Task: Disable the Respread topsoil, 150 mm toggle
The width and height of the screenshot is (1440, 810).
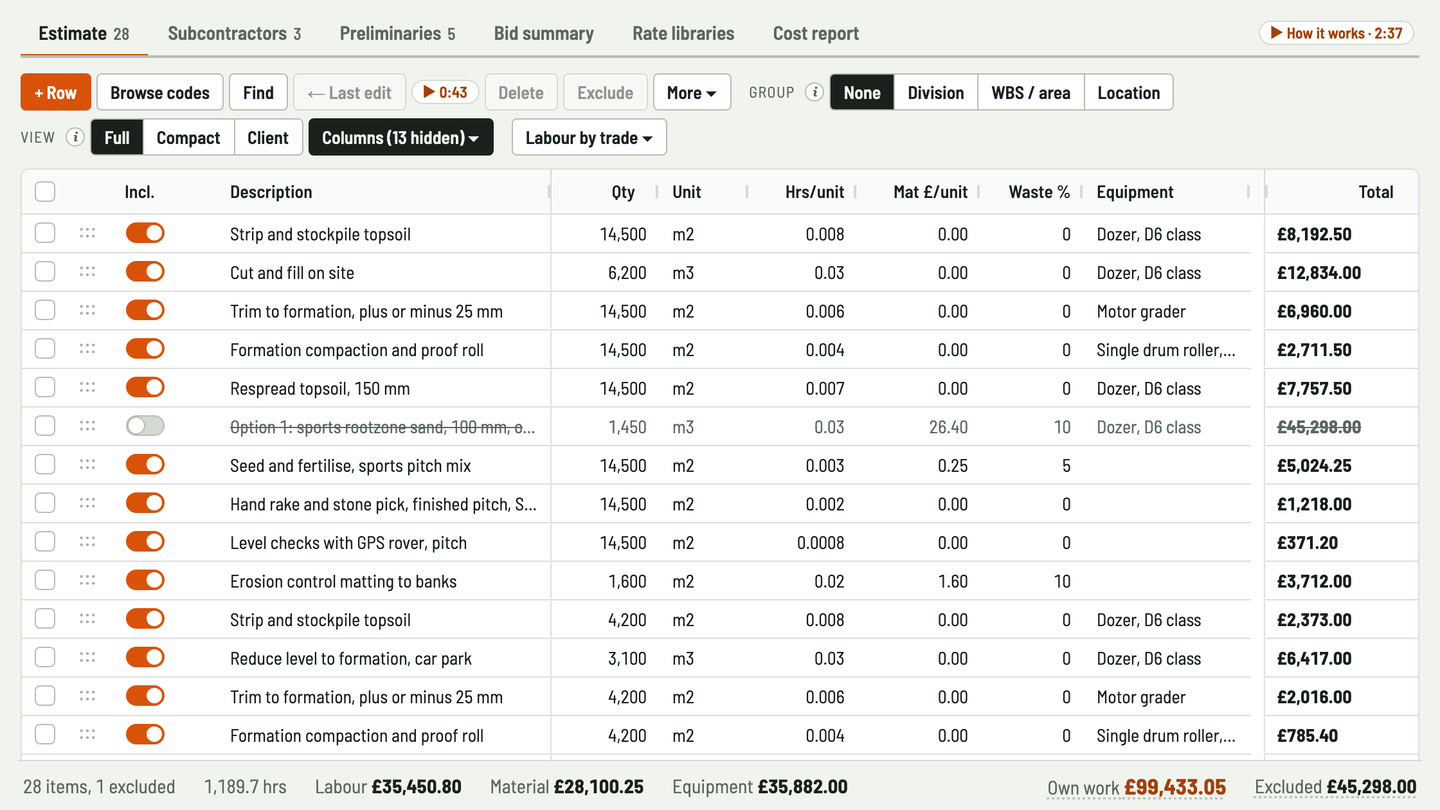Action: click(x=145, y=388)
